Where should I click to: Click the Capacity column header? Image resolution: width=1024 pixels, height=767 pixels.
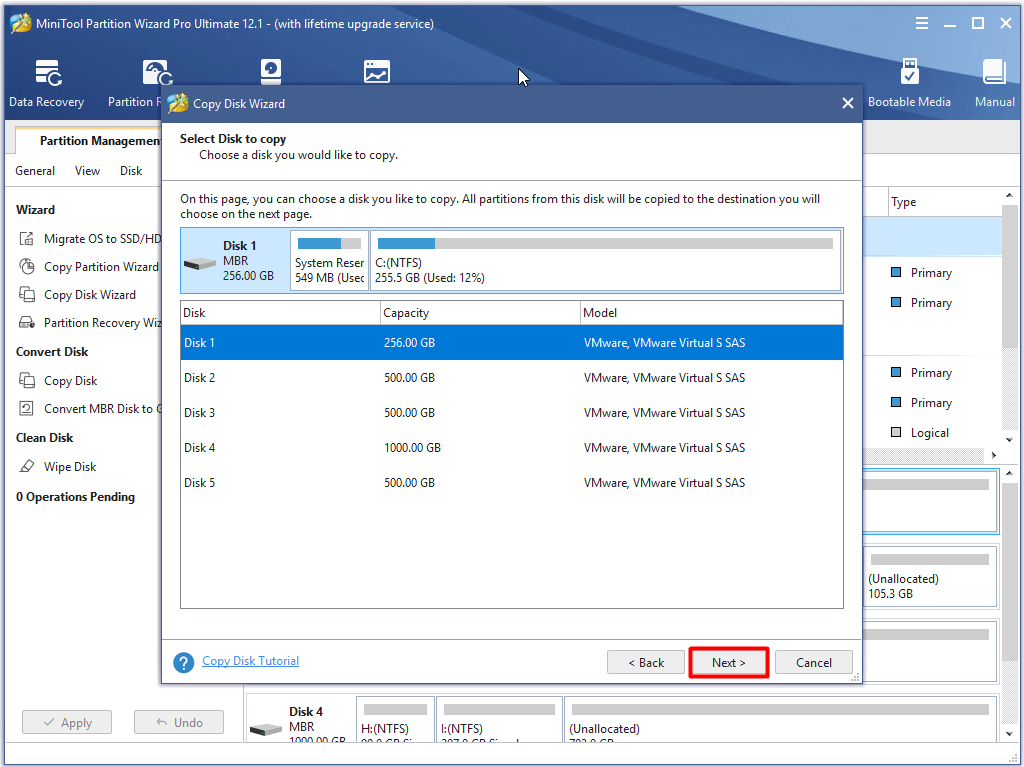click(480, 313)
